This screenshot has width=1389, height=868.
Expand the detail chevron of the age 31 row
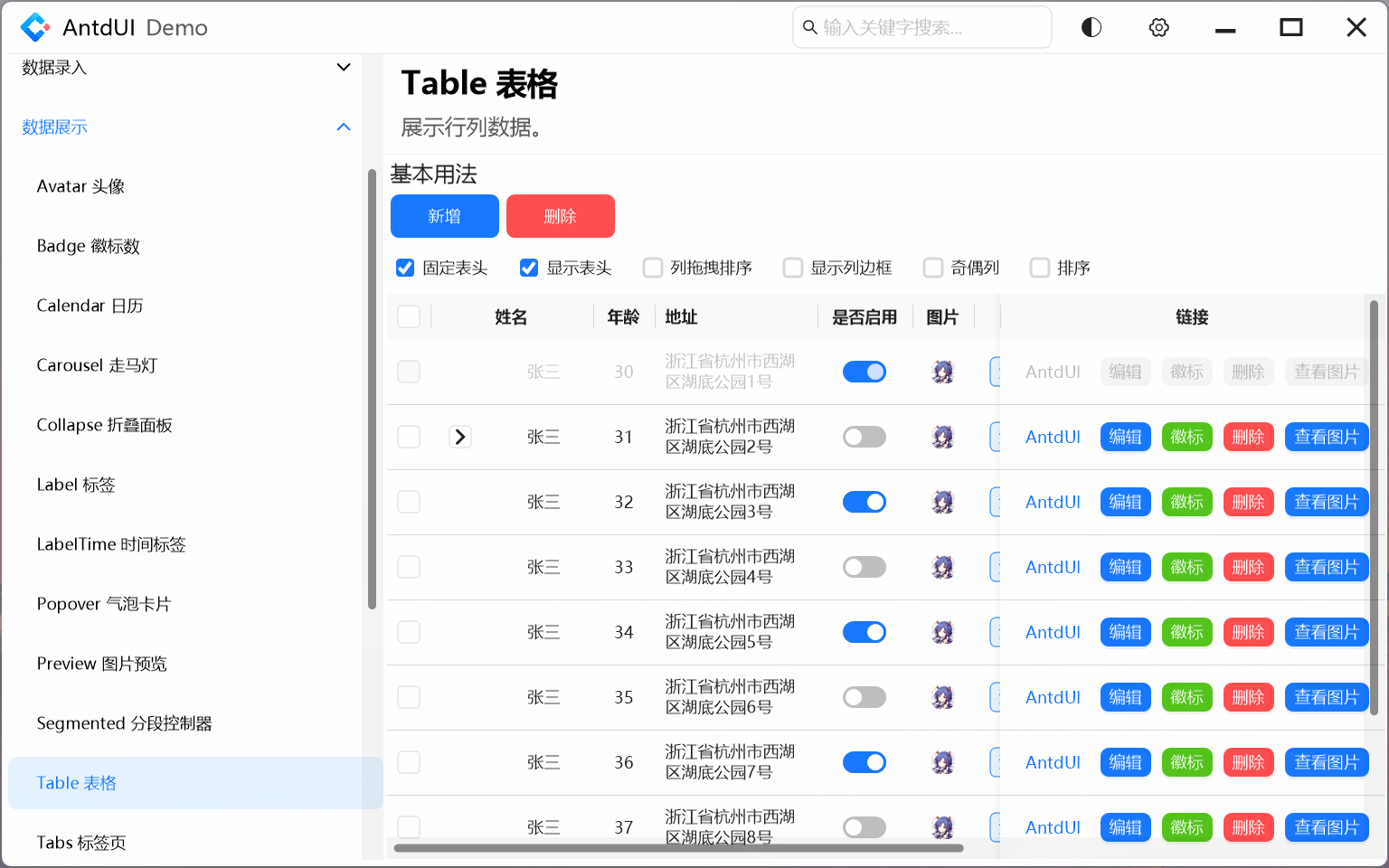click(x=460, y=437)
